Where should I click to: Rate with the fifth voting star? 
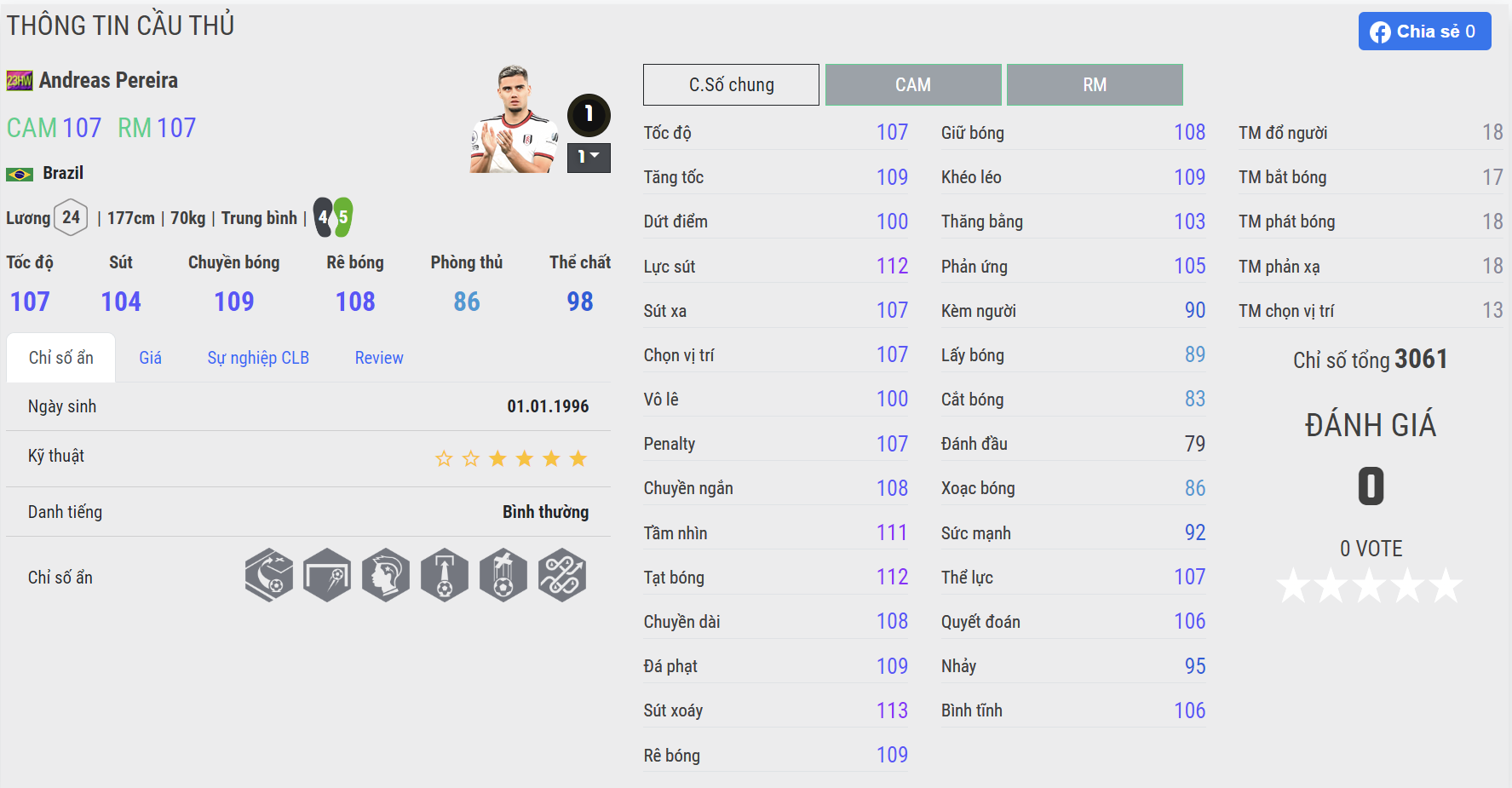click(x=1446, y=586)
